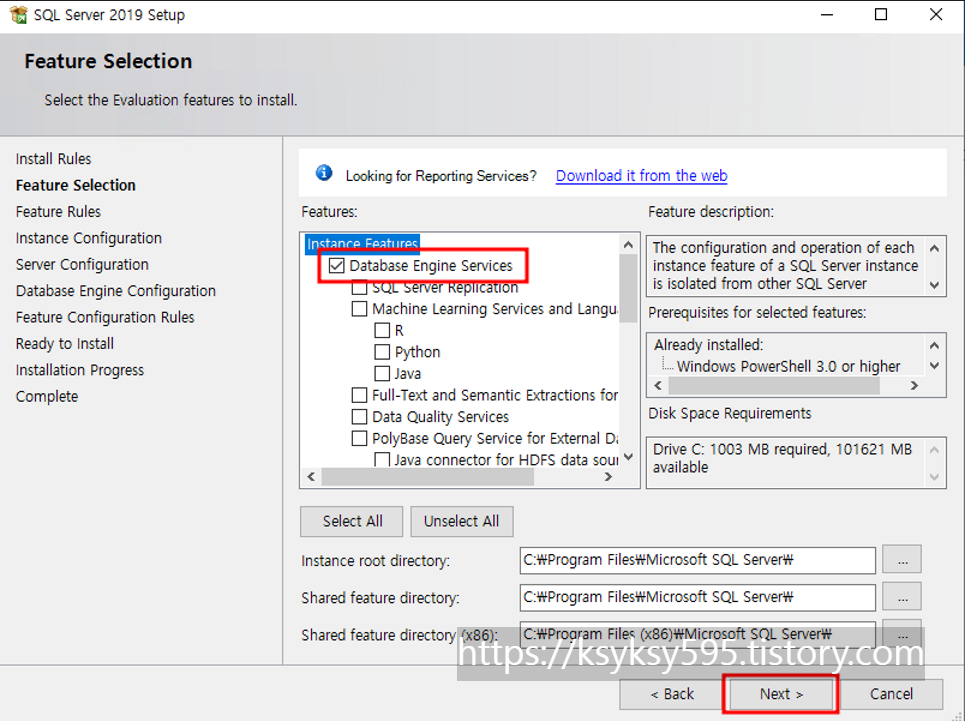This screenshot has width=965, height=721.
Task: Check Full-Text and Semantic Extractions
Action: [359, 395]
